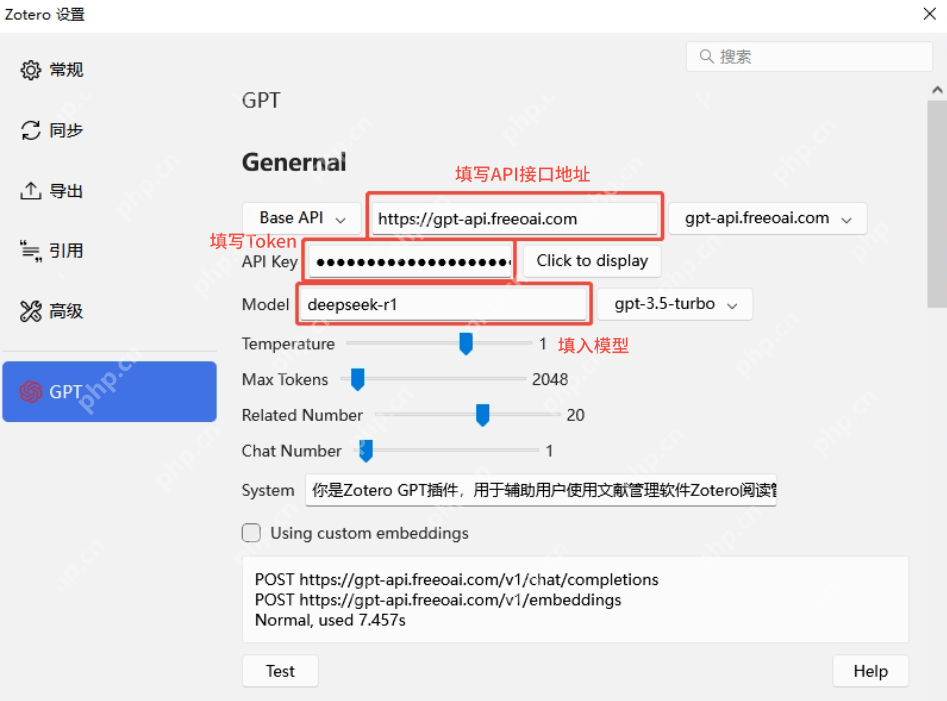
Task: Focus the Model name input field
Action: [443, 304]
